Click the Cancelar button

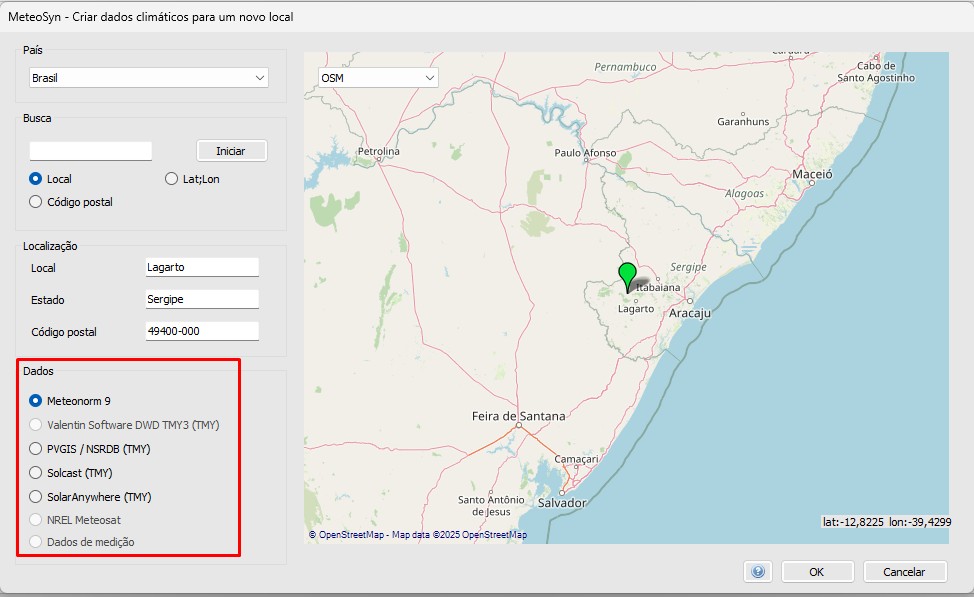904,572
